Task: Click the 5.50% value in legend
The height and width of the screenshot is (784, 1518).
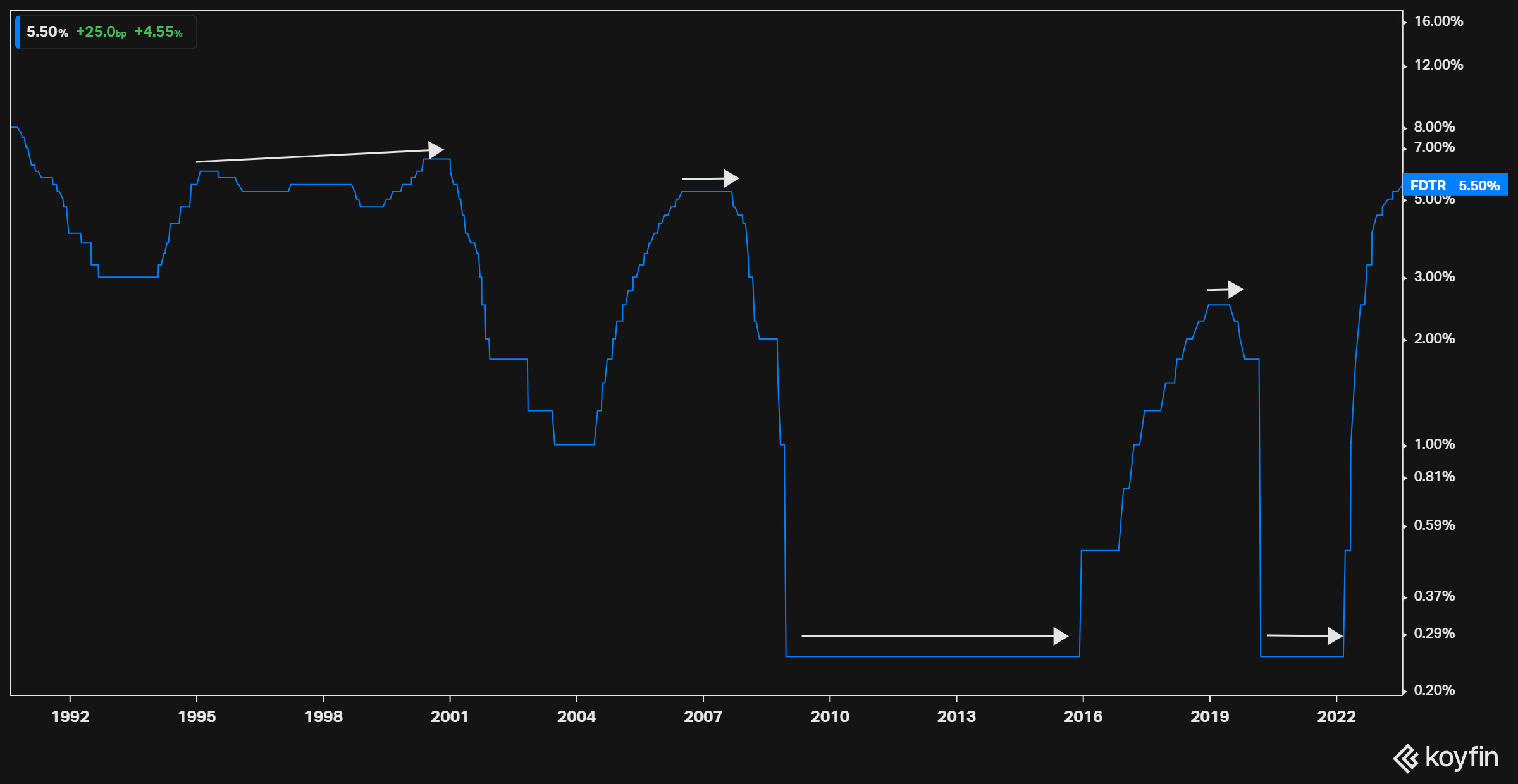Action: pyautogui.click(x=47, y=32)
